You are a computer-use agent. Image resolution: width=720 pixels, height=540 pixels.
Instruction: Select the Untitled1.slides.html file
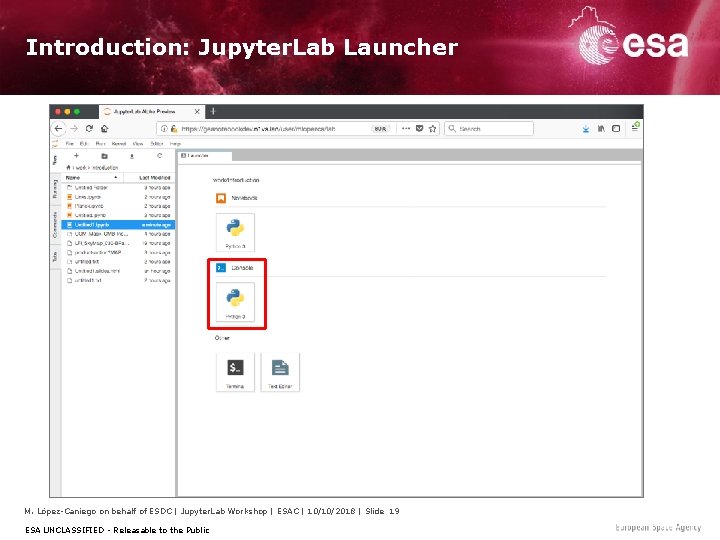118,271
